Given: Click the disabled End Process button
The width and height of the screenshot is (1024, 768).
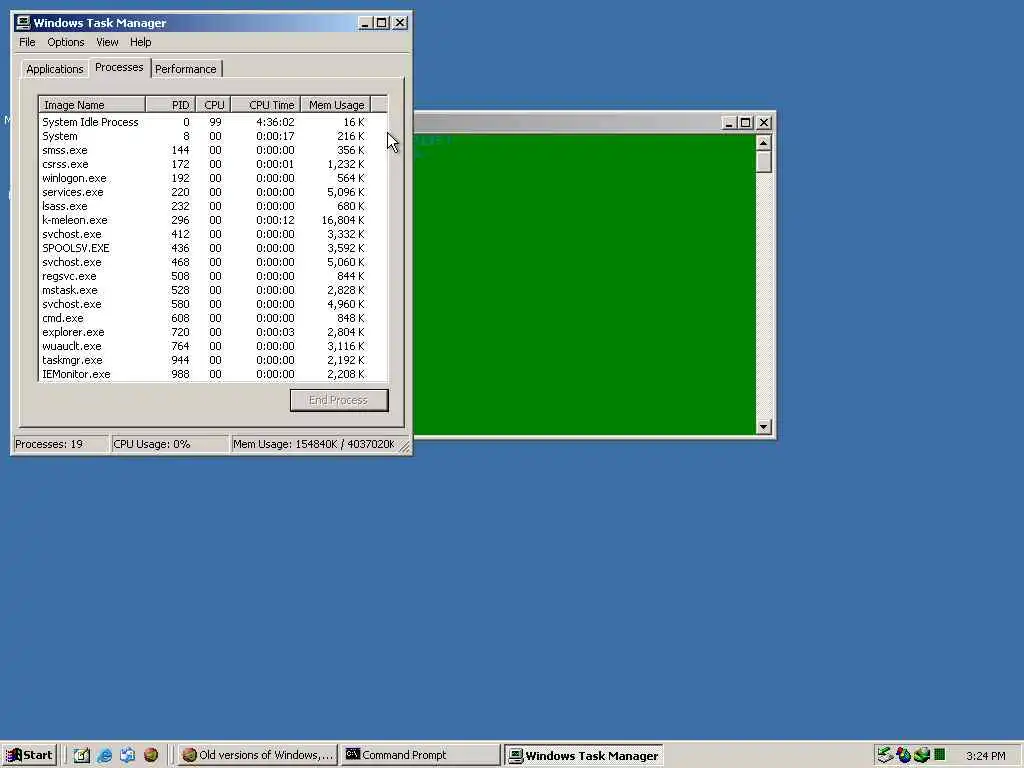Looking at the screenshot, I should click(x=339, y=400).
